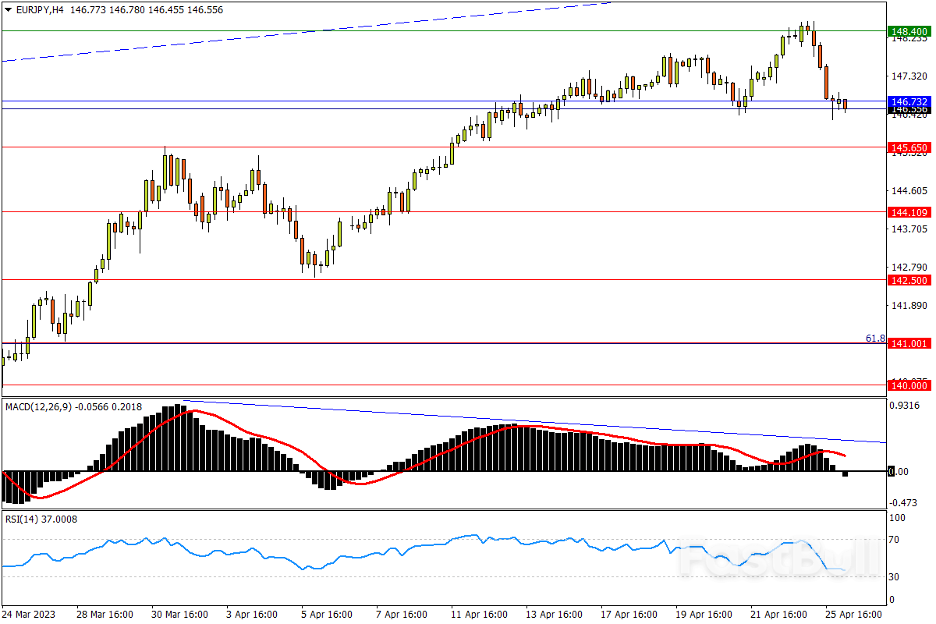Viewport: 936px width, 624px height.
Task: Select the green 148.400 price label
Action: tap(909, 32)
